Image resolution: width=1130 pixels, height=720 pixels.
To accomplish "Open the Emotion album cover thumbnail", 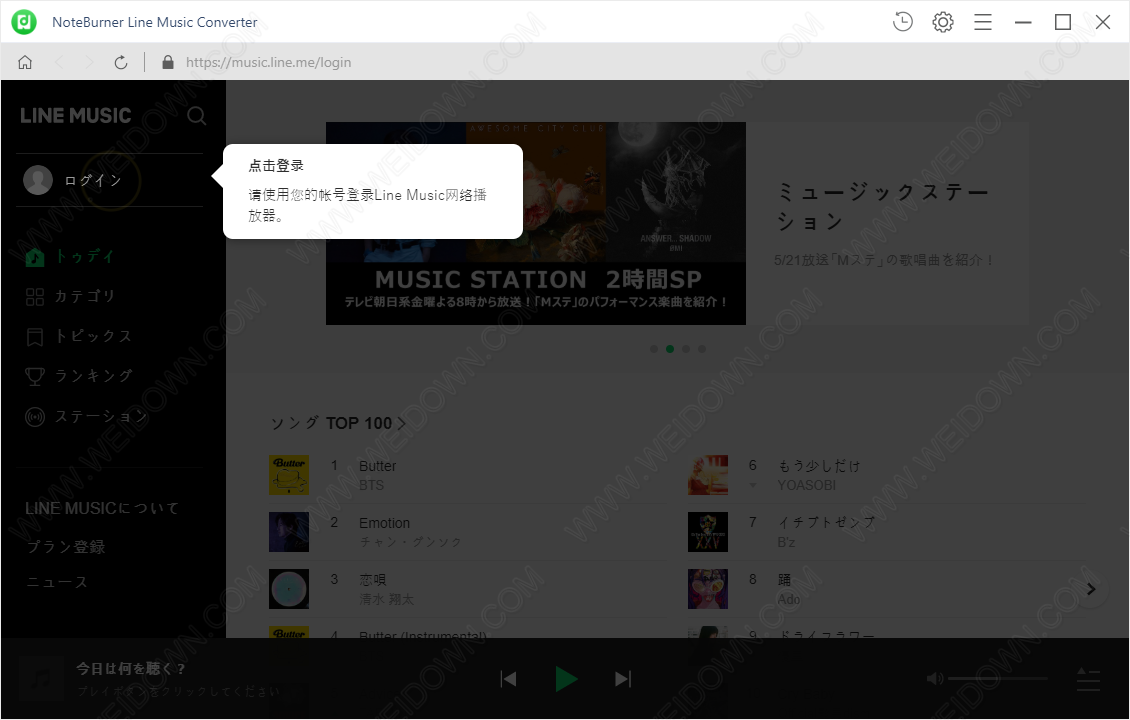I will click(x=289, y=532).
